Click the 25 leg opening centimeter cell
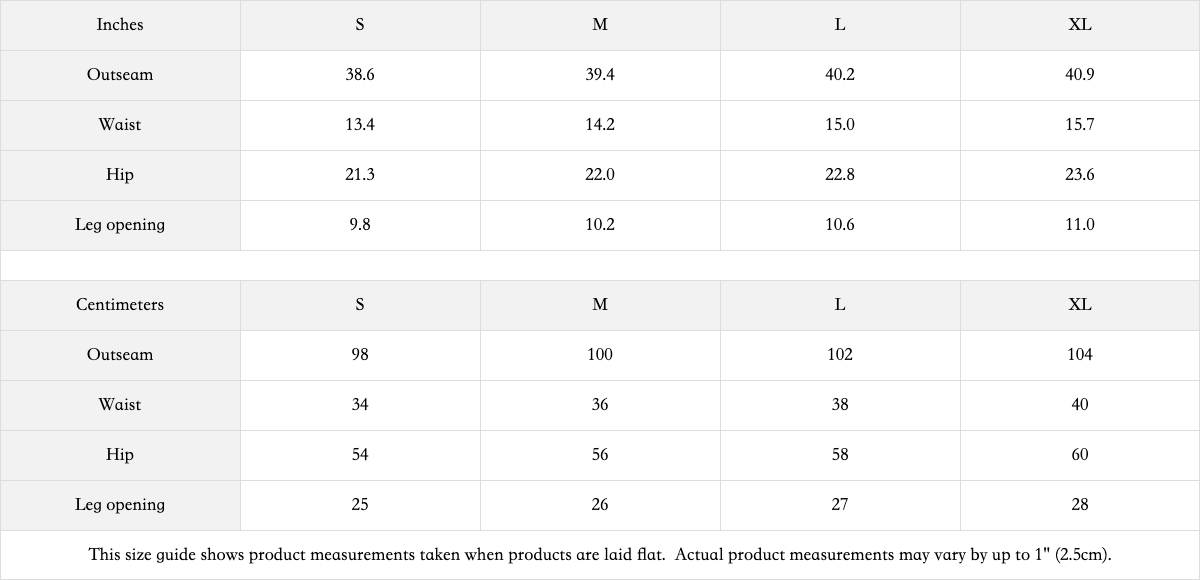Viewport: 1200px width, 580px height. pos(360,505)
